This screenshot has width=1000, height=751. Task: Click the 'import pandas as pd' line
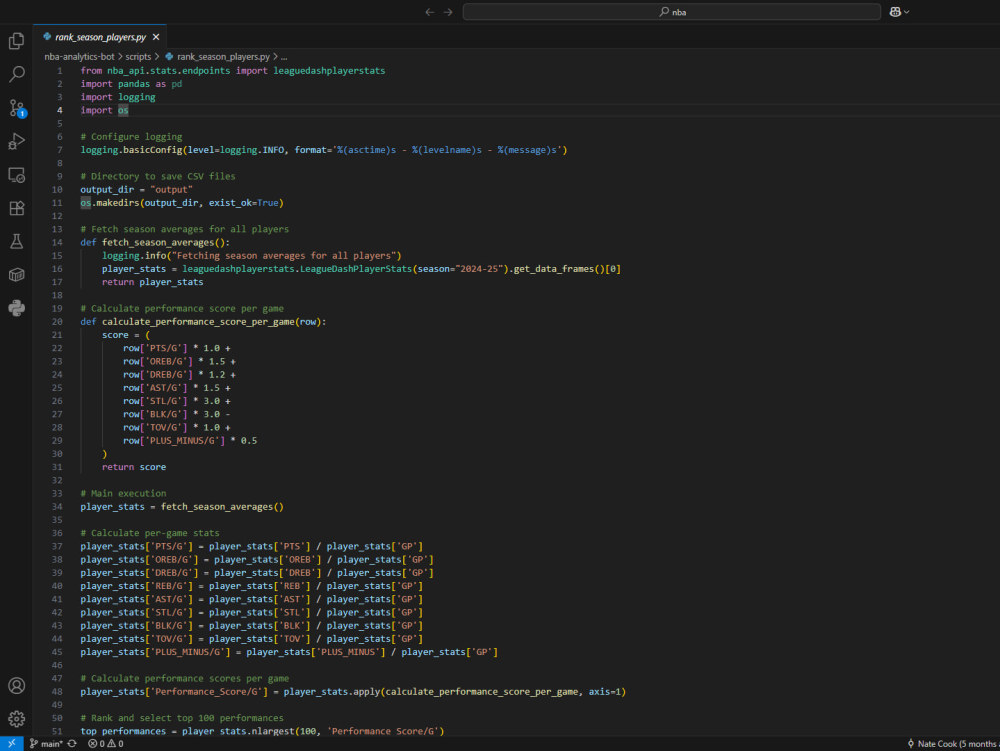(x=131, y=84)
